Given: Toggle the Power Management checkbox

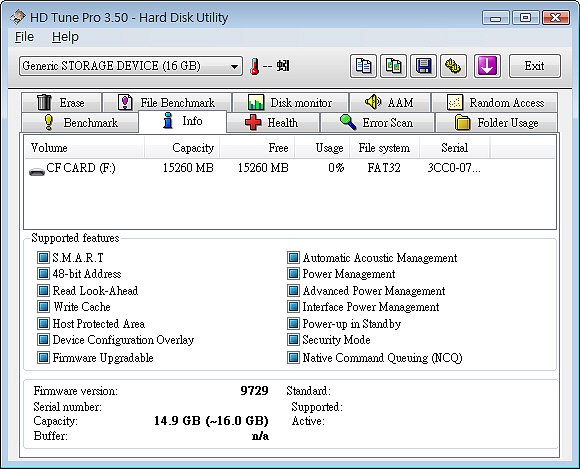Looking at the screenshot, I should (293, 273).
